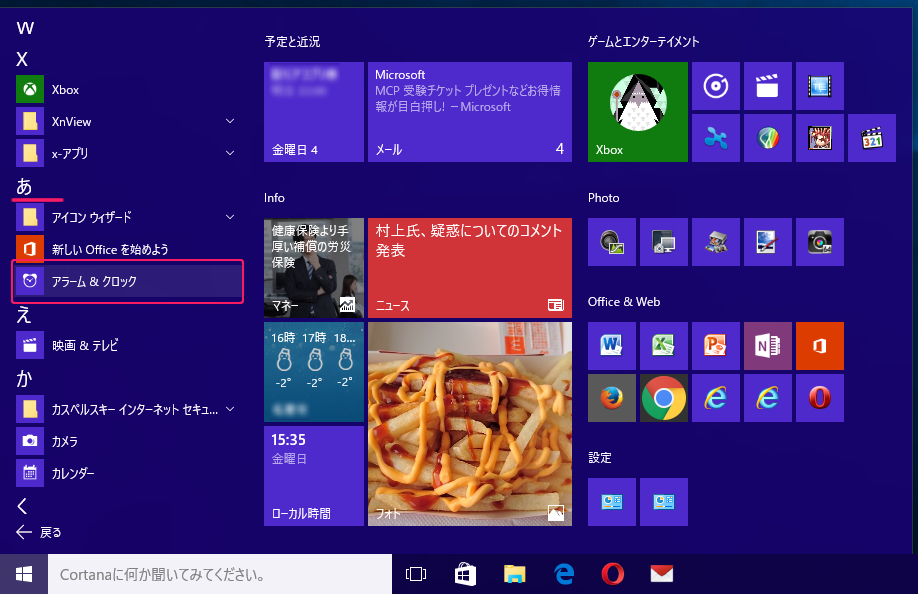Viewport: 918px width, 594px height.
Task: Open the マネー news tile
Action: pyautogui.click(x=314, y=268)
